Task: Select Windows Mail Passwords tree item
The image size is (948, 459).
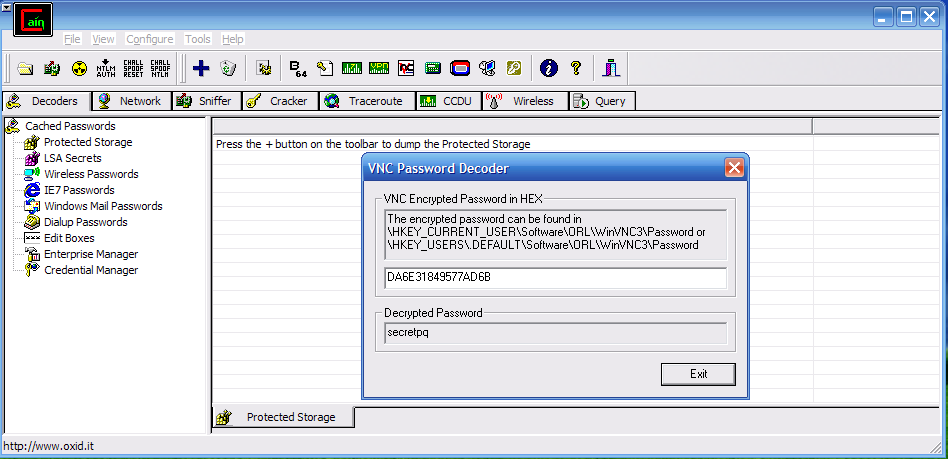Action: [x=103, y=206]
